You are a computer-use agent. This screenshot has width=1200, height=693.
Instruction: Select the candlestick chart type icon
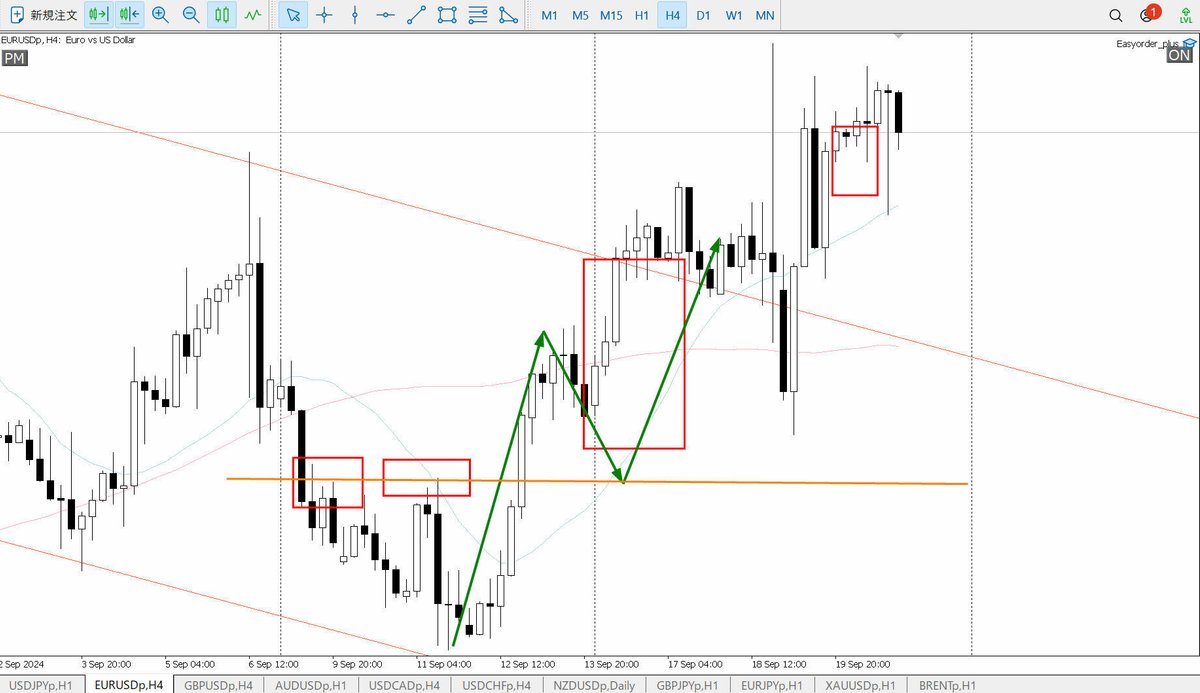[222, 15]
